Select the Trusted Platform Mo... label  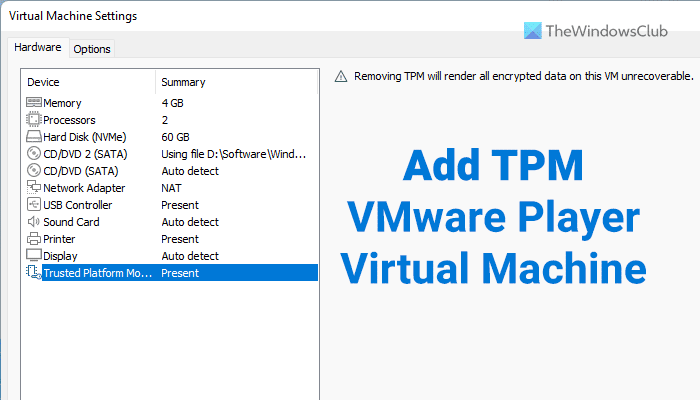point(98,273)
